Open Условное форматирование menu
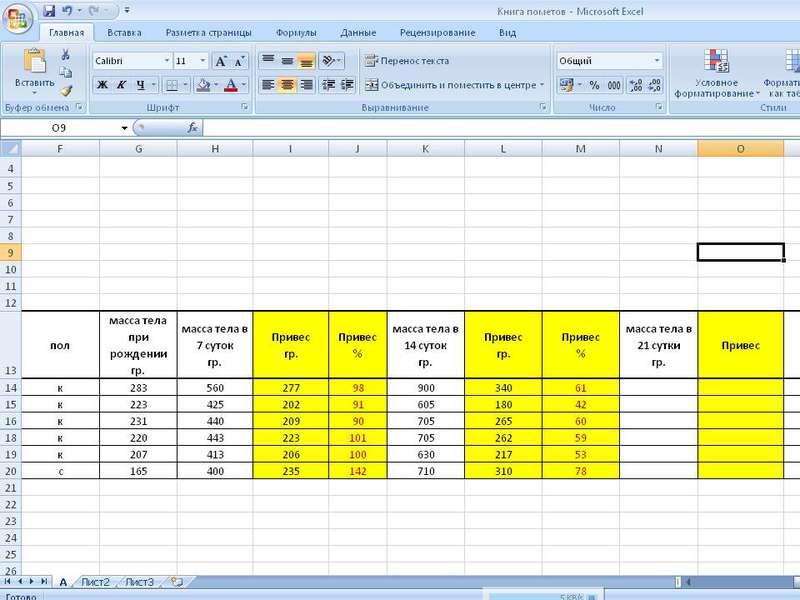The image size is (800, 600). point(716,74)
